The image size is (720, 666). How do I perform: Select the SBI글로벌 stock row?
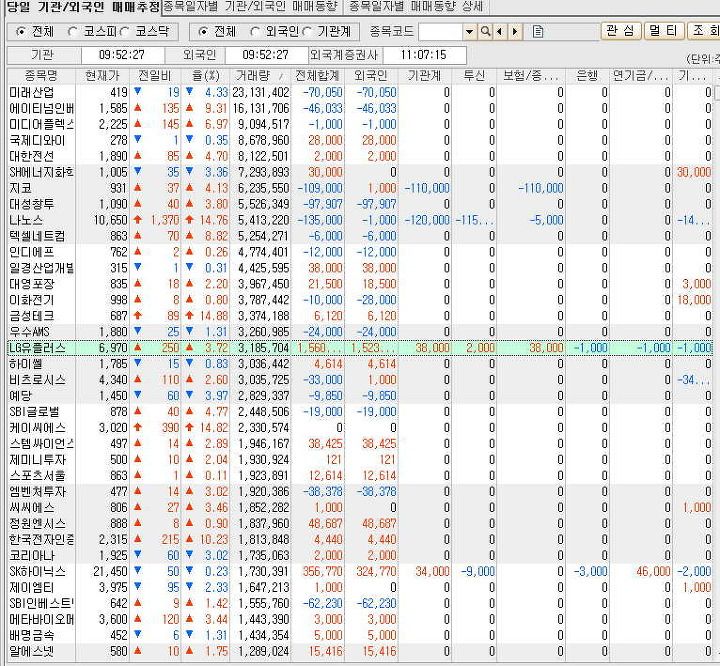360,412
